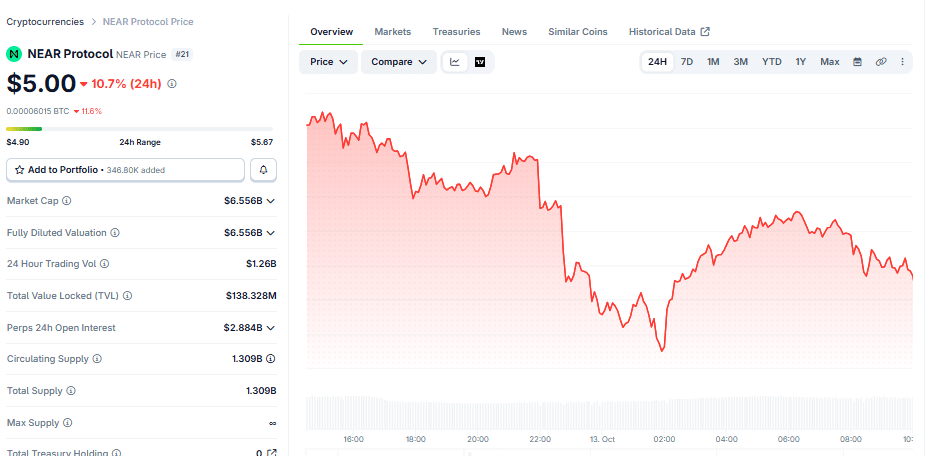The image size is (932, 456).
Task: Click the 0.00006015 BTC price text
Action: (38, 111)
